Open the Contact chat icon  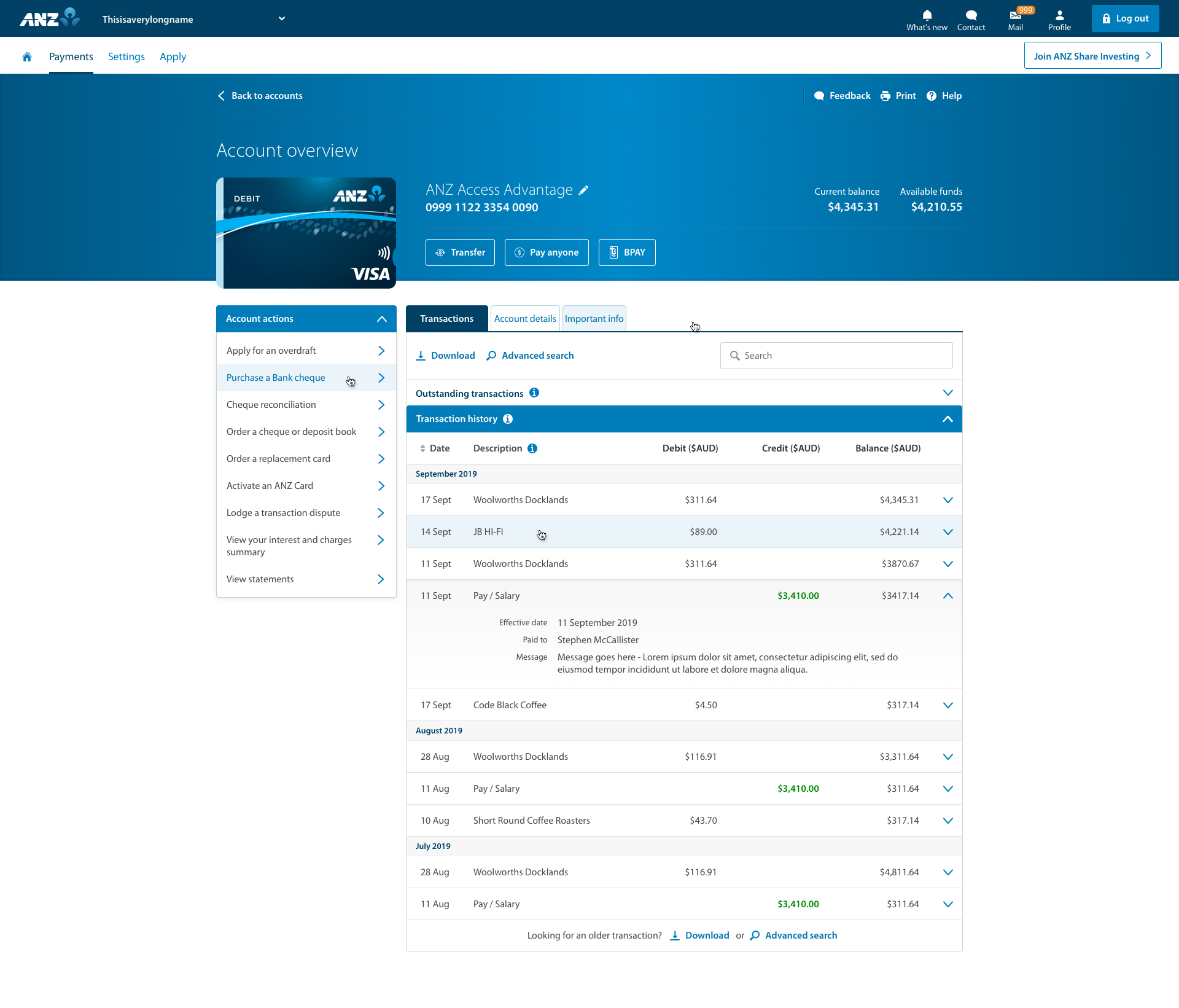click(x=971, y=15)
